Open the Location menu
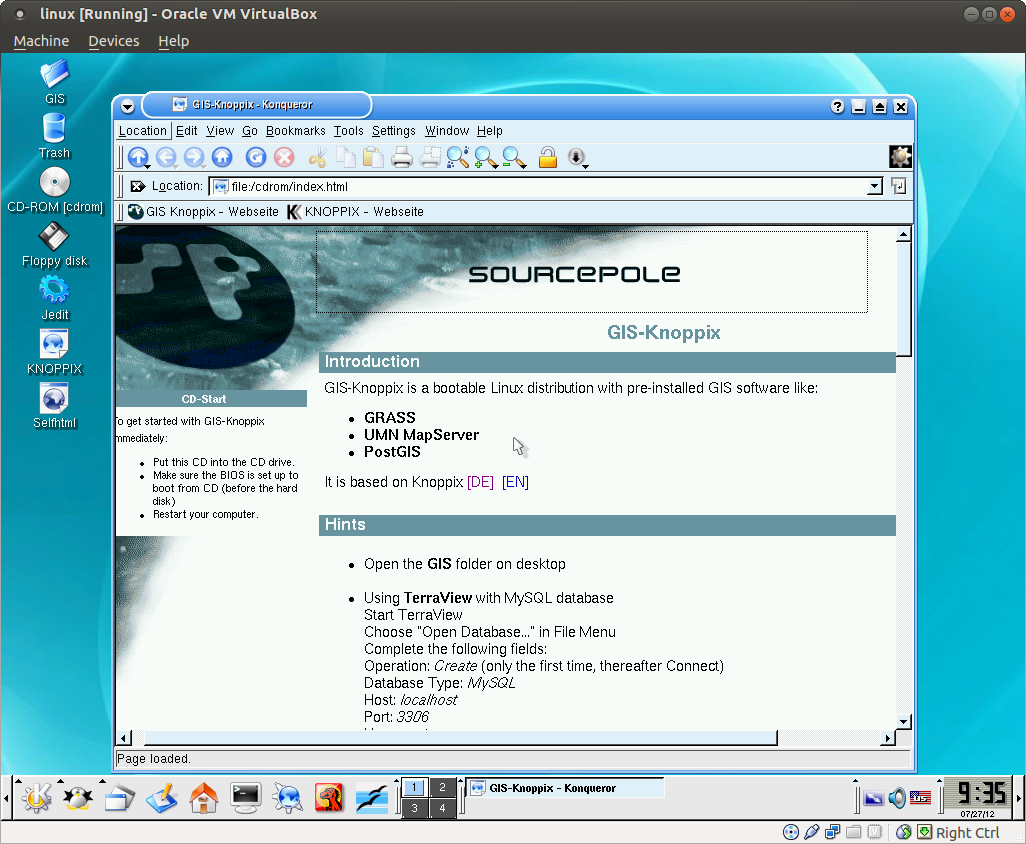Viewport: 1026px width, 844px height. (143, 131)
